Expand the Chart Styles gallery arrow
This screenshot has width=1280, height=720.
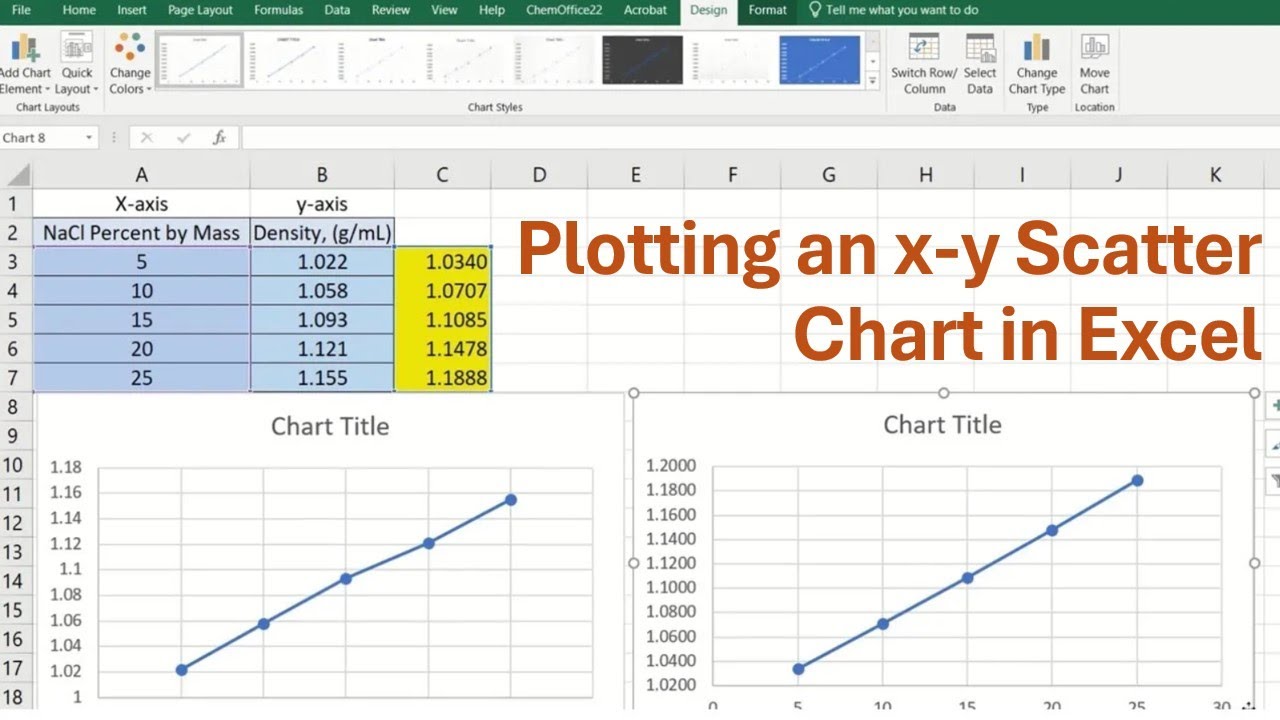point(873,80)
